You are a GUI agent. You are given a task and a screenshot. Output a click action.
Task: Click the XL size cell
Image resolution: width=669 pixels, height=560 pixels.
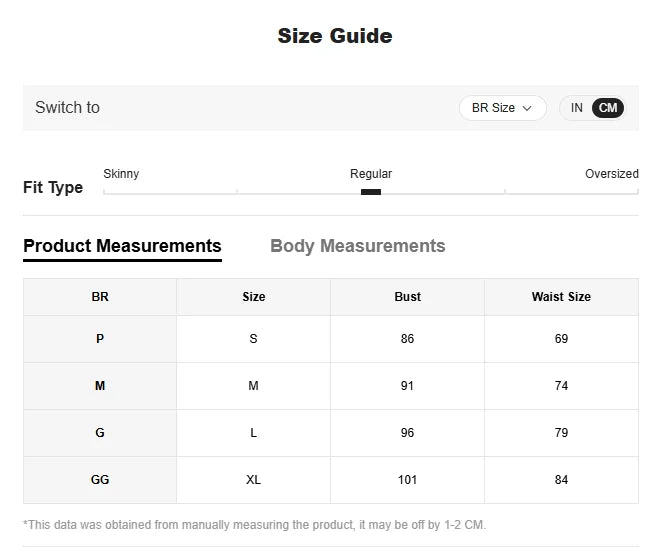pyautogui.click(x=254, y=480)
